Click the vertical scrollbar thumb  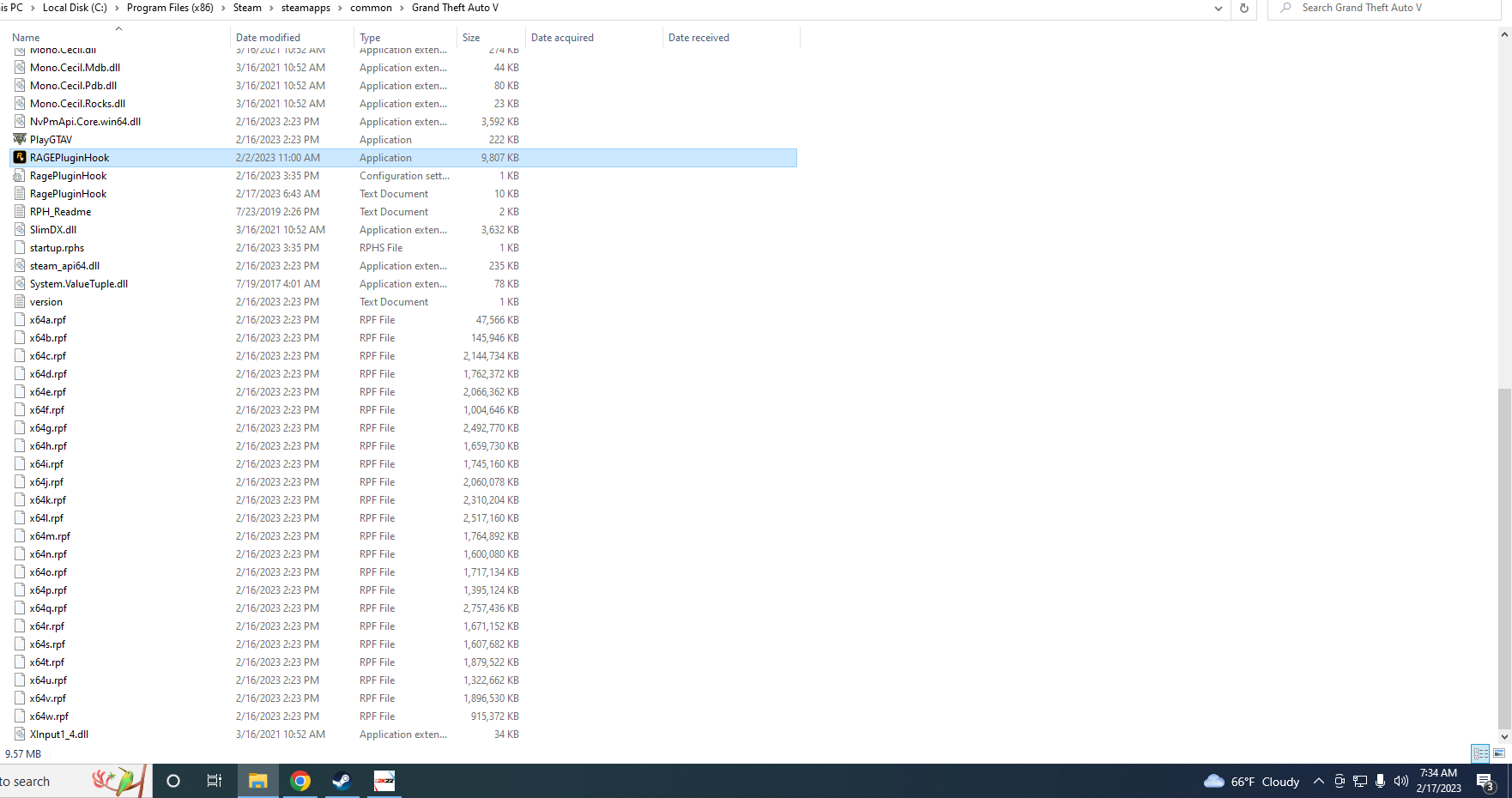pos(1503,558)
